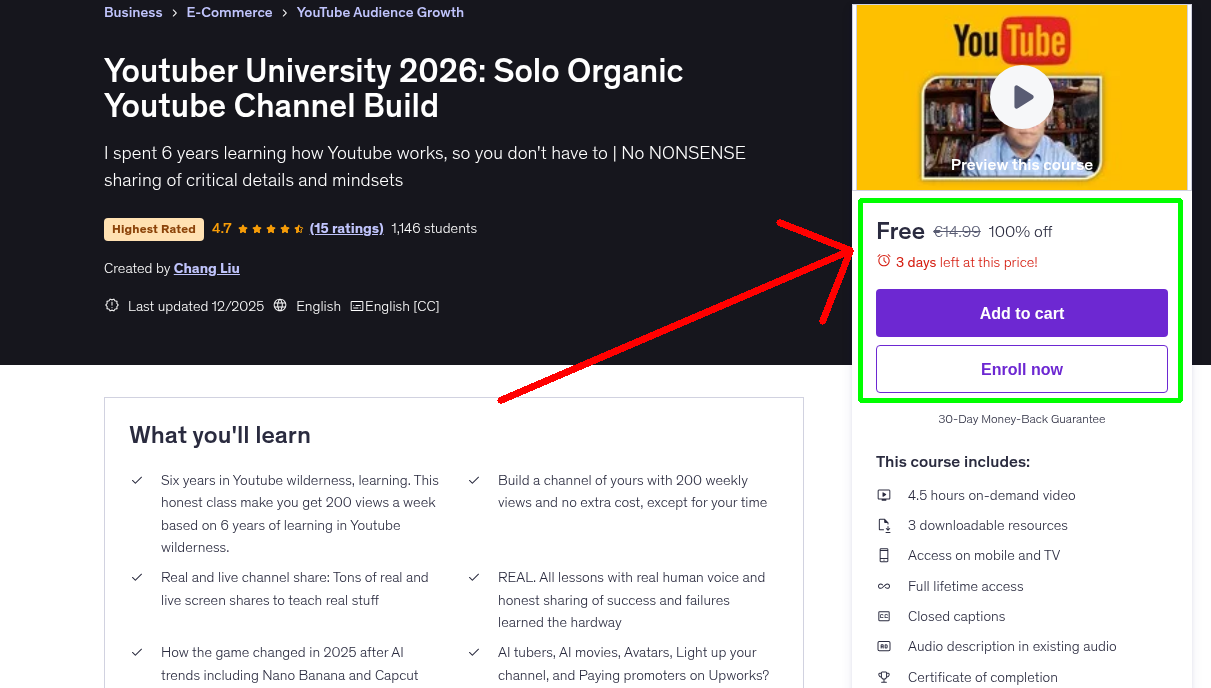This screenshot has height=688, width=1211.
Task: Open the Business breadcrumb category
Action: 133,12
